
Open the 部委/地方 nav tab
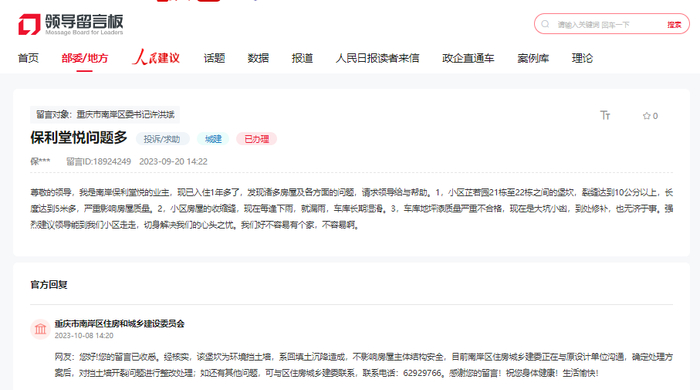click(85, 58)
